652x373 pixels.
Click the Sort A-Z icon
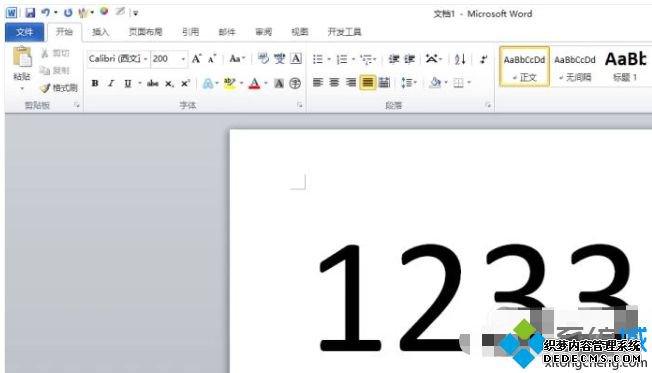point(460,59)
